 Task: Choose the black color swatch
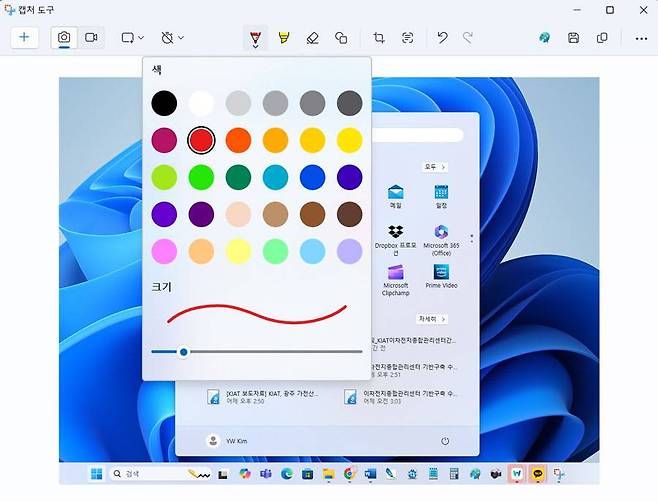click(164, 102)
